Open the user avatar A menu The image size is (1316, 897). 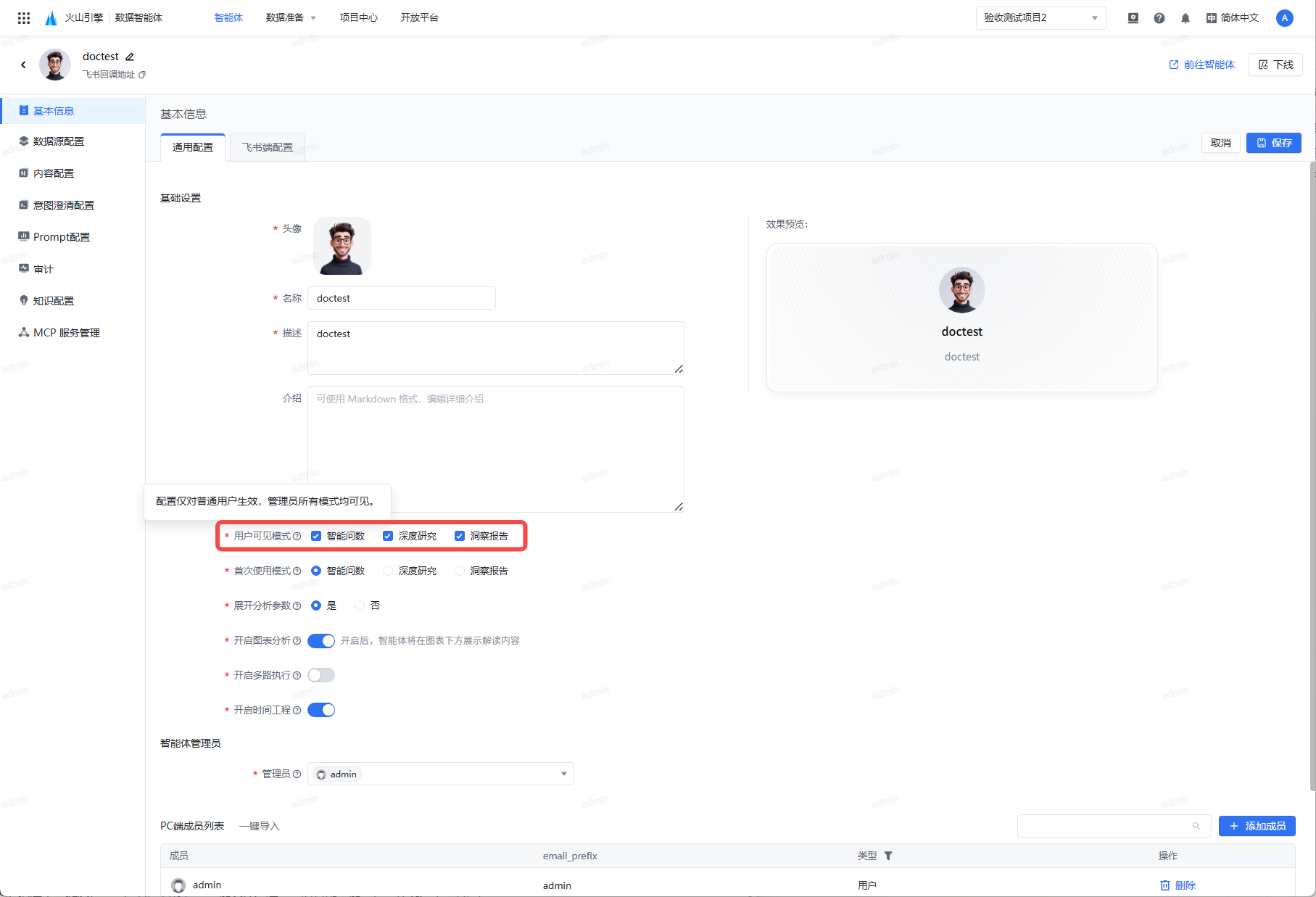[1285, 18]
